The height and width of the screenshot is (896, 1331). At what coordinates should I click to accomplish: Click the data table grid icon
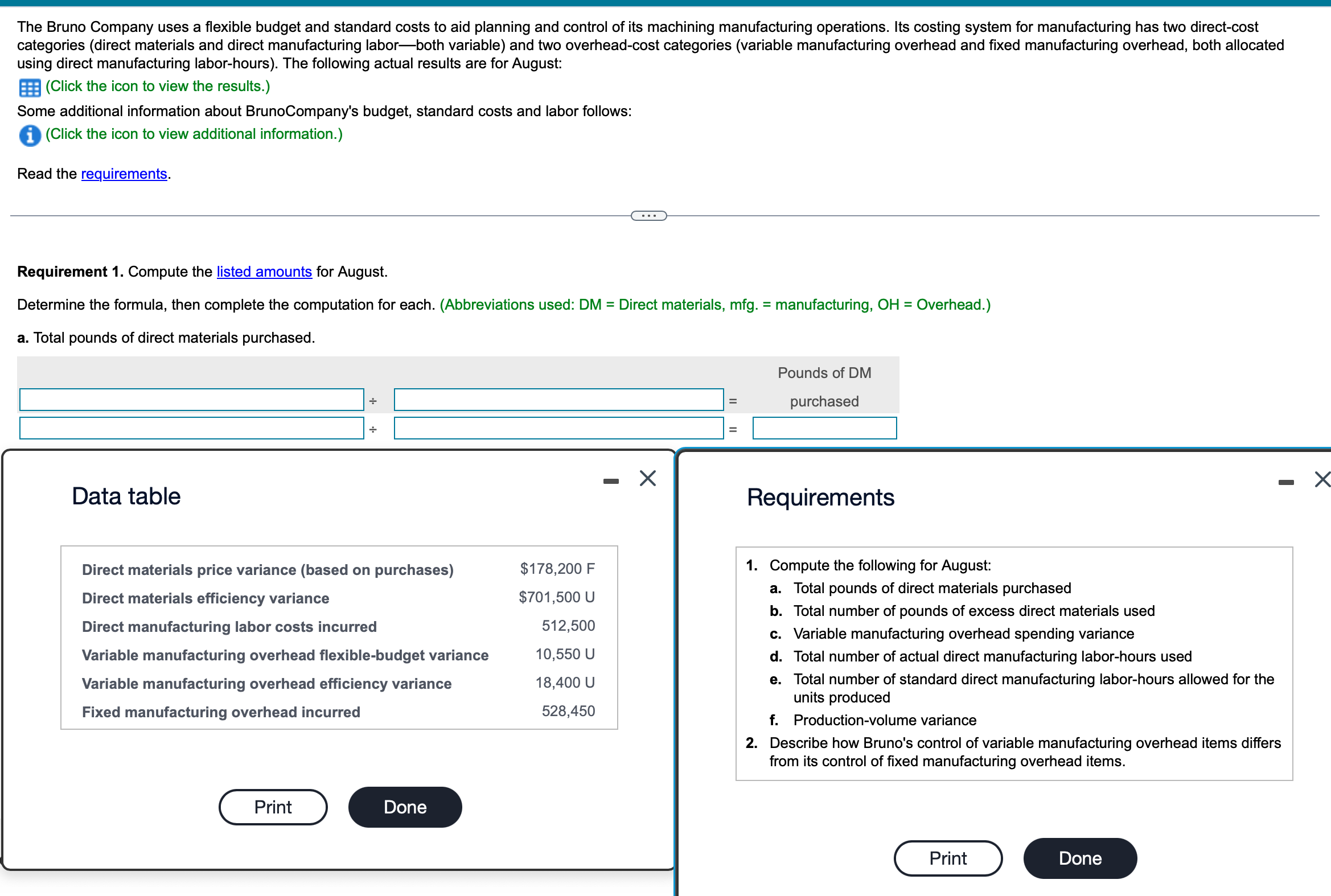pyautogui.click(x=30, y=88)
